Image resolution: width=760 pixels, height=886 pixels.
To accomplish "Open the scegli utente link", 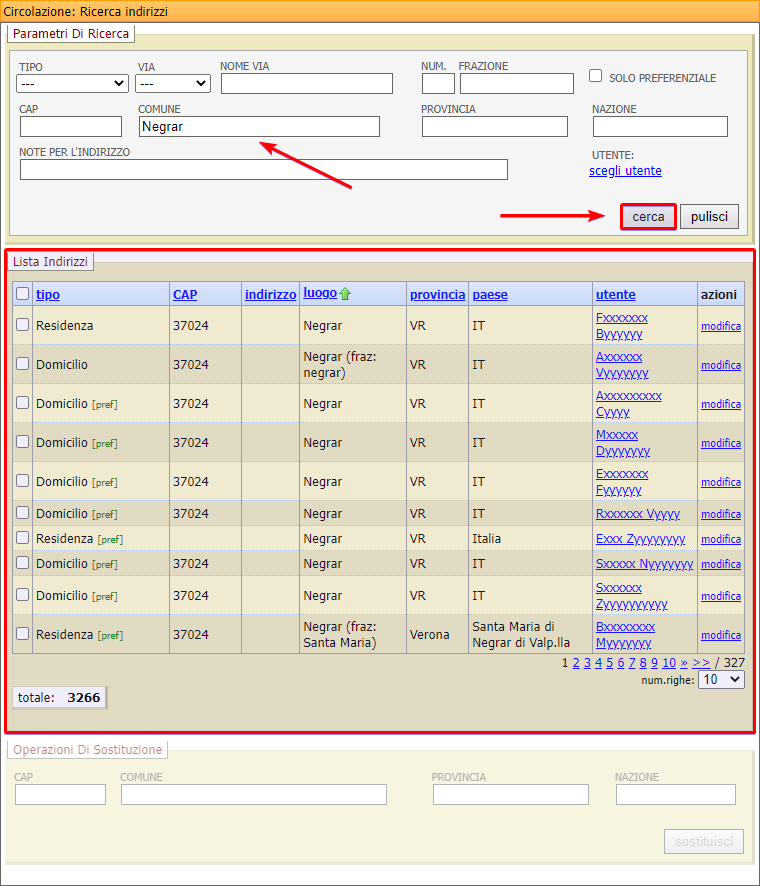I will click(625, 171).
